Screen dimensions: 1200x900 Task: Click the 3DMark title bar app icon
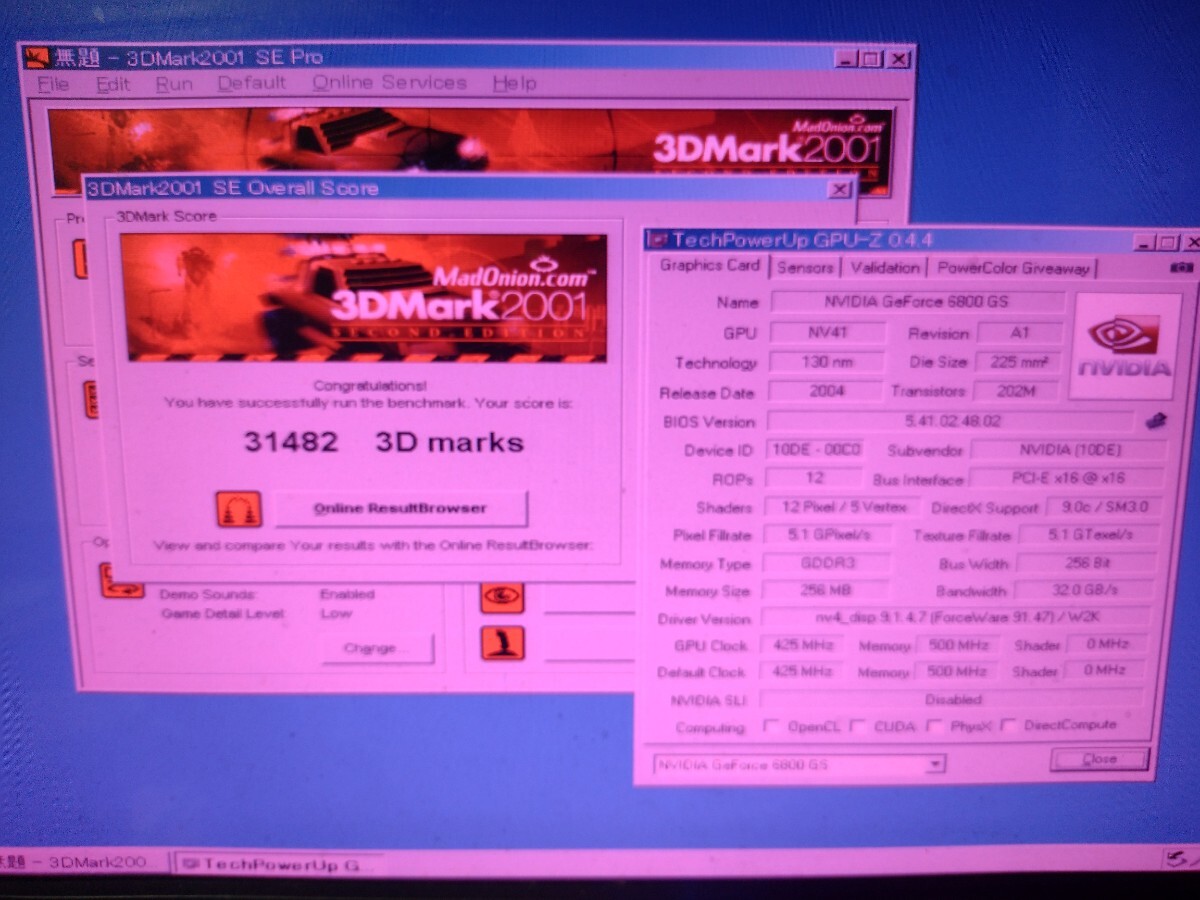35,57
